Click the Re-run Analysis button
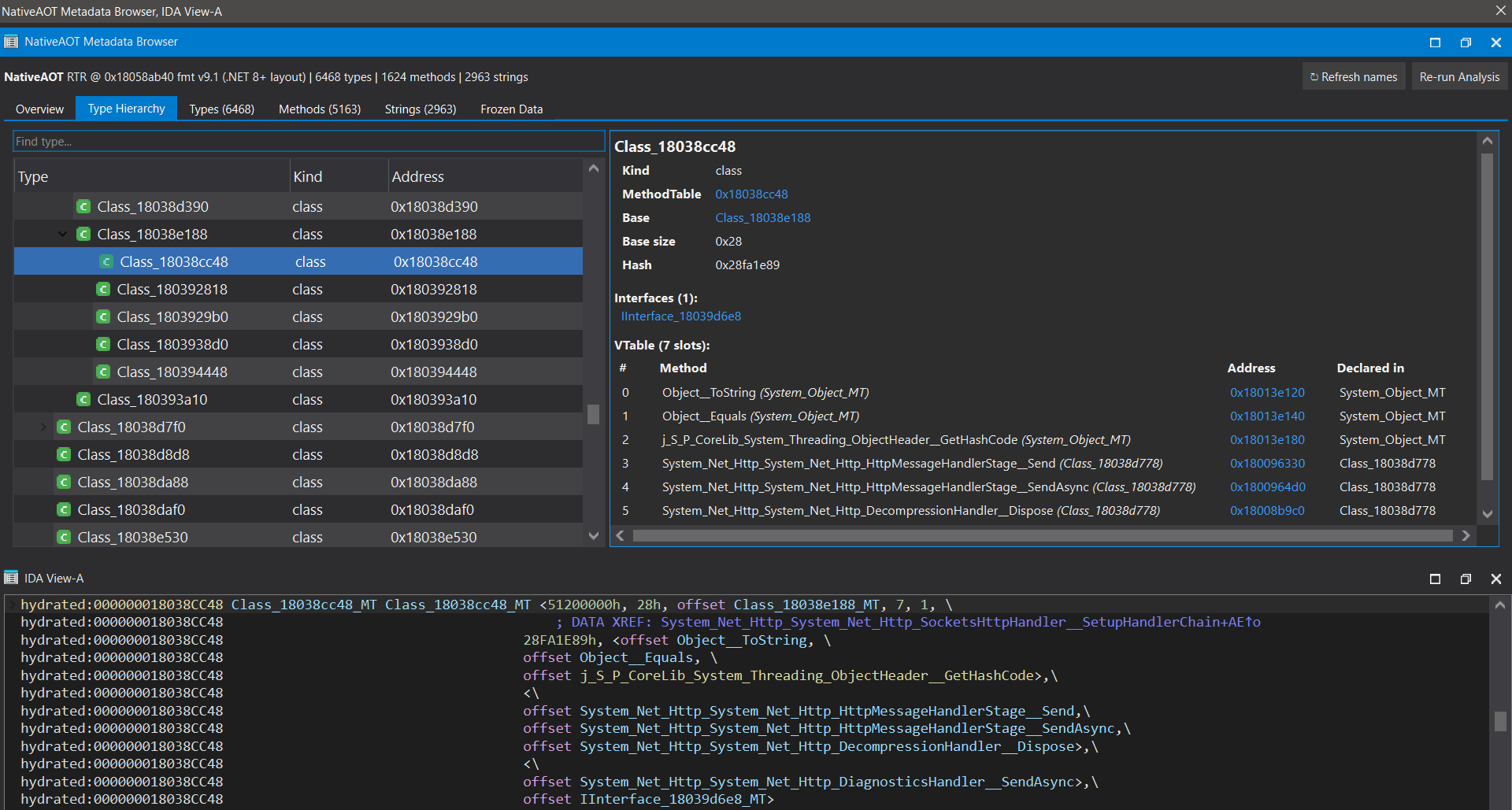Viewport: 1512px width, 810px height. 1459,77
